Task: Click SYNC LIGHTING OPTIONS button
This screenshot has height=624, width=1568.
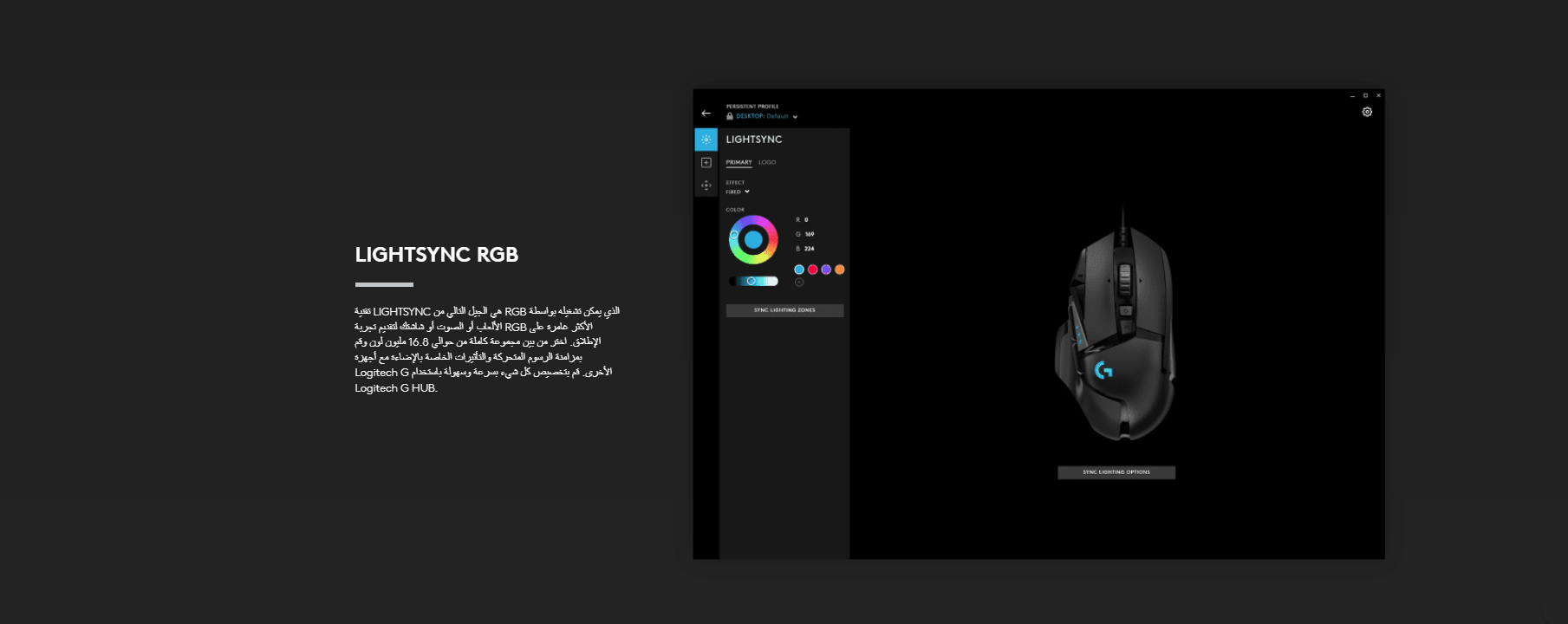Action: pos(1116,472)
